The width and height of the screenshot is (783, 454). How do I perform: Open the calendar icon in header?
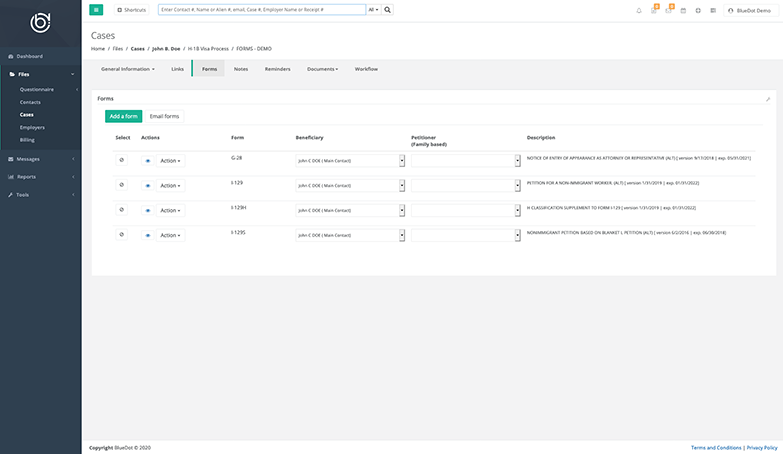coord(683,10)
